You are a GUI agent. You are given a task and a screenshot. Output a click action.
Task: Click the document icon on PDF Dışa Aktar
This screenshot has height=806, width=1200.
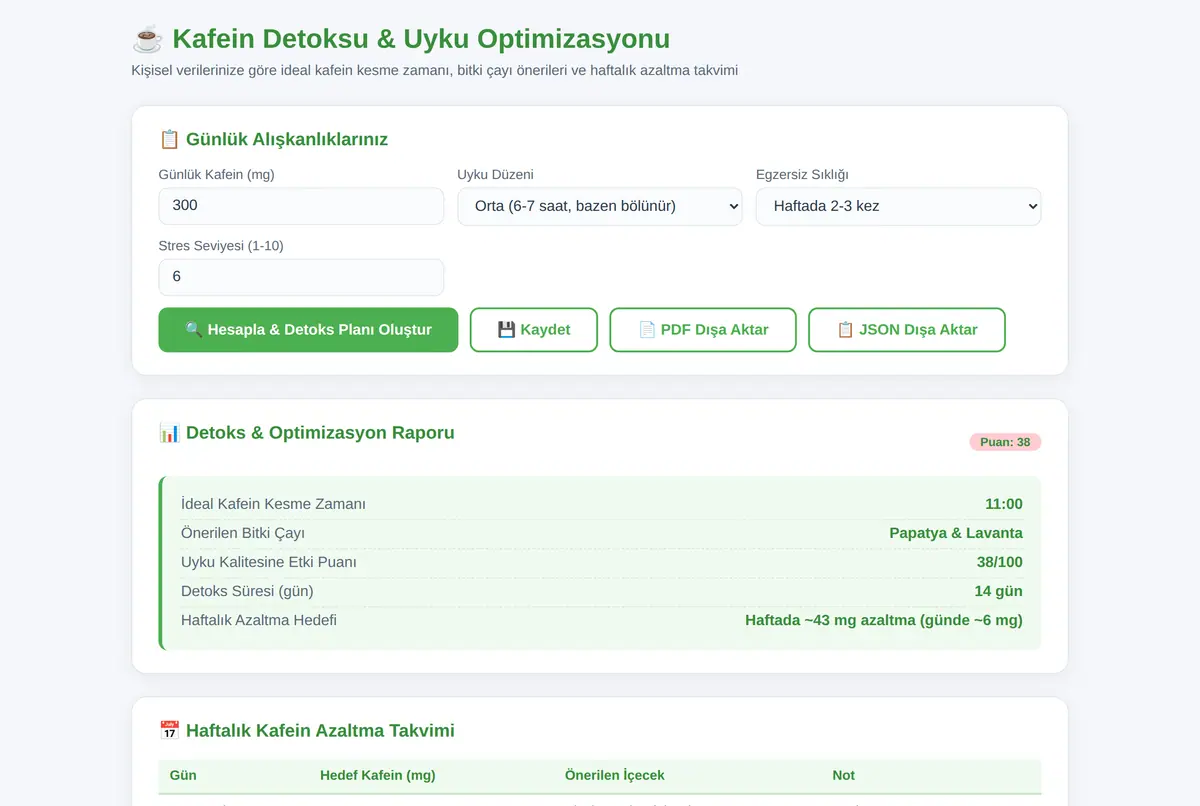point(647,330)
